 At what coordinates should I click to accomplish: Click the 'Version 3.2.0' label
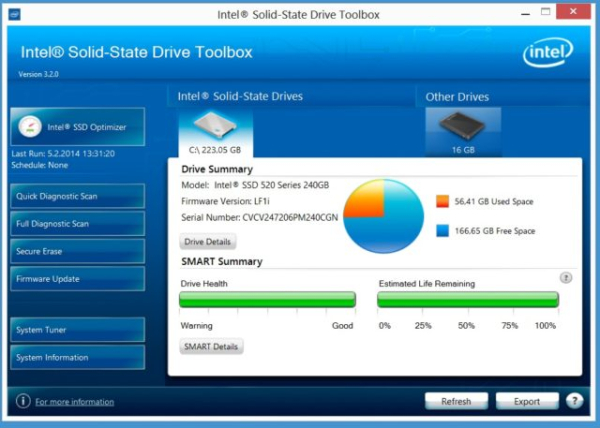(x=38, y=74)
